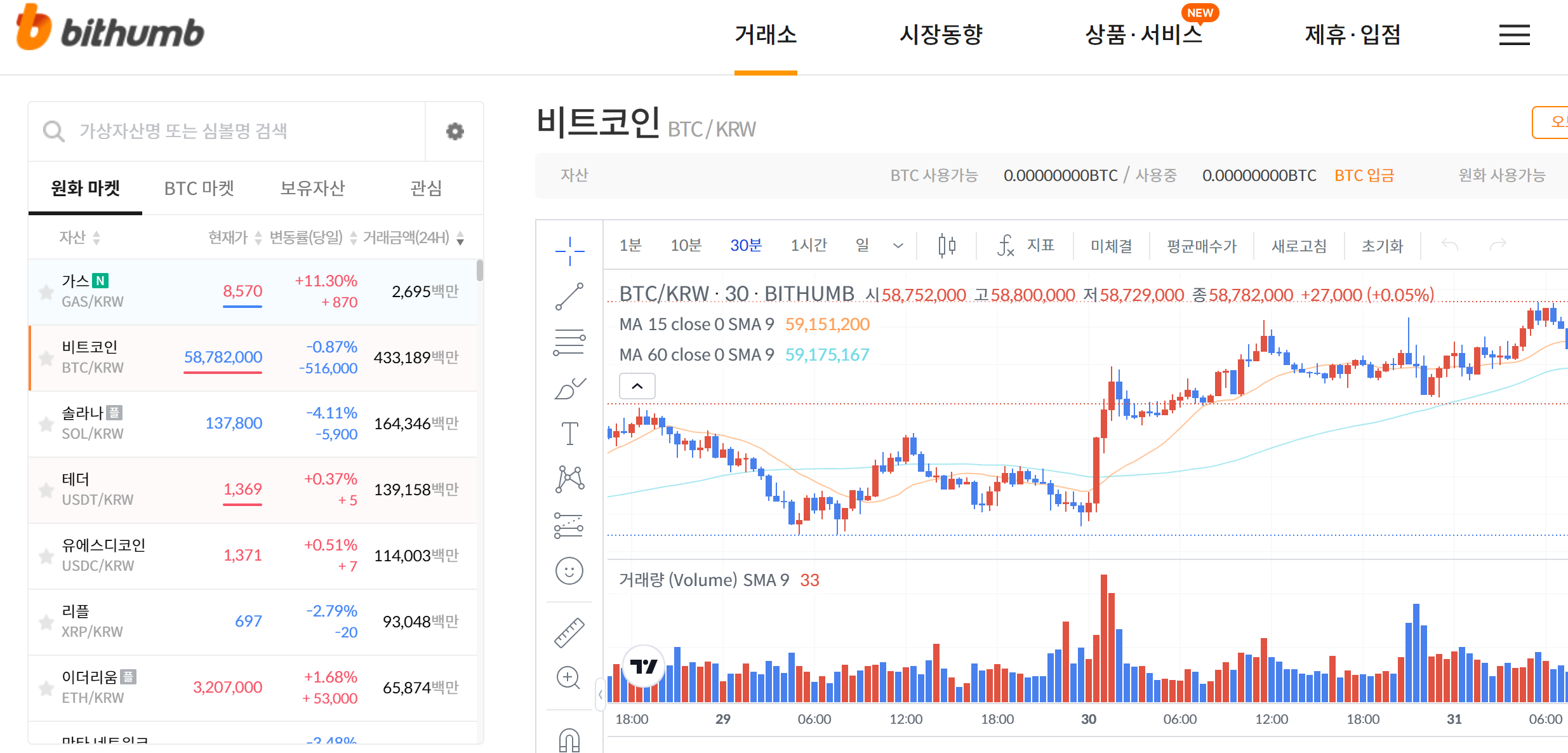Select the trend line drawing tool
Image resolution: width=1568 pixels, height=753 pixels.
[x=569, y=295]
